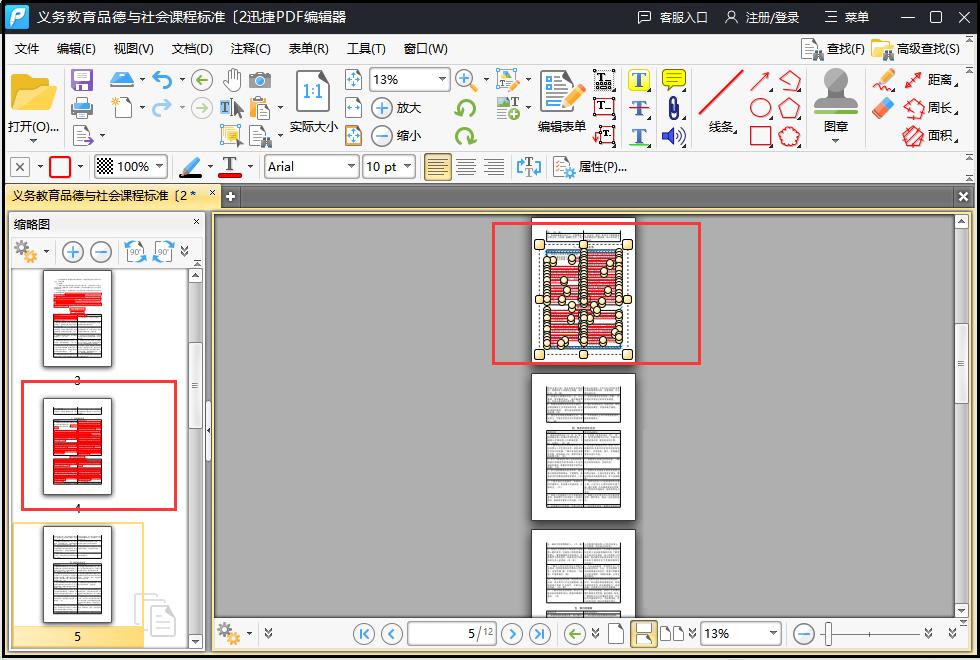This screenshot has width=980, height=660.
Task: Select the Hand pan tool
Action: point(232,80)
